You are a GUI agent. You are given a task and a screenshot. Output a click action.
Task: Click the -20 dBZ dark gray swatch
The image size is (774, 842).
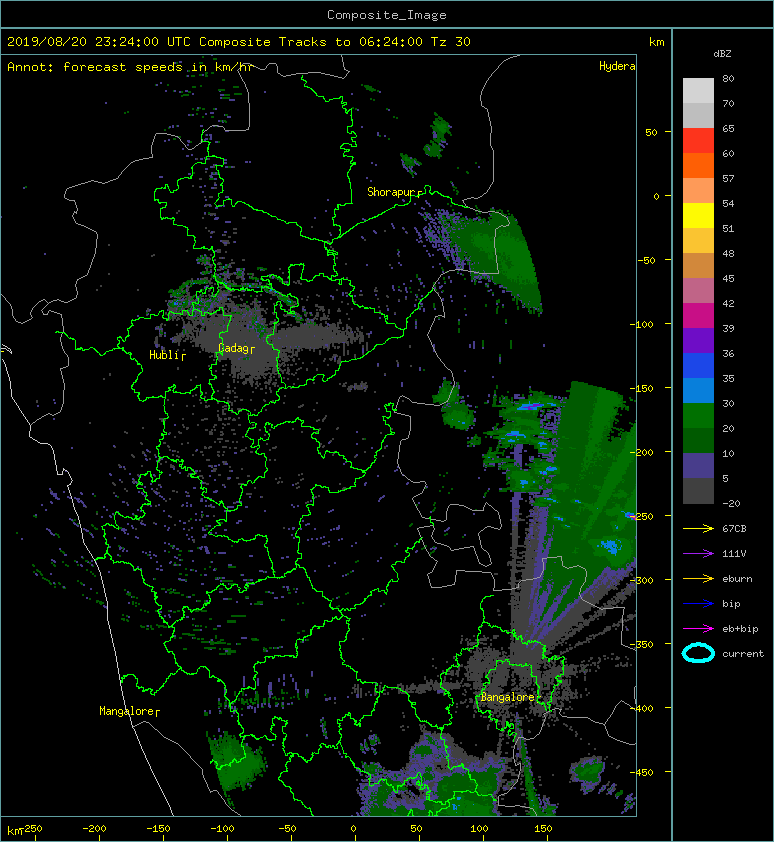(x=698, y=490)
